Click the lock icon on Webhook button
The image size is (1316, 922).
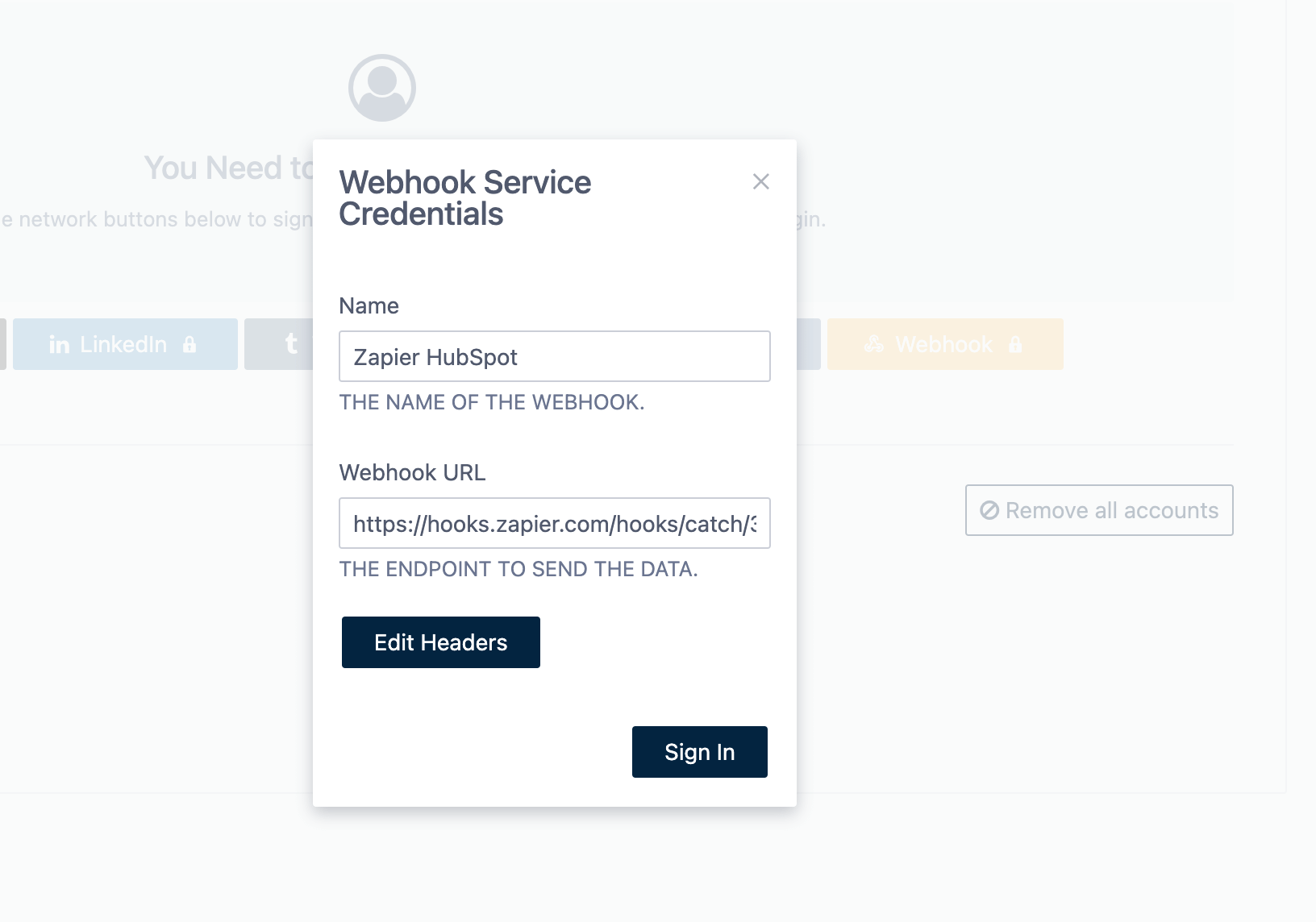pyautogui.click(x=1015, y=345)
